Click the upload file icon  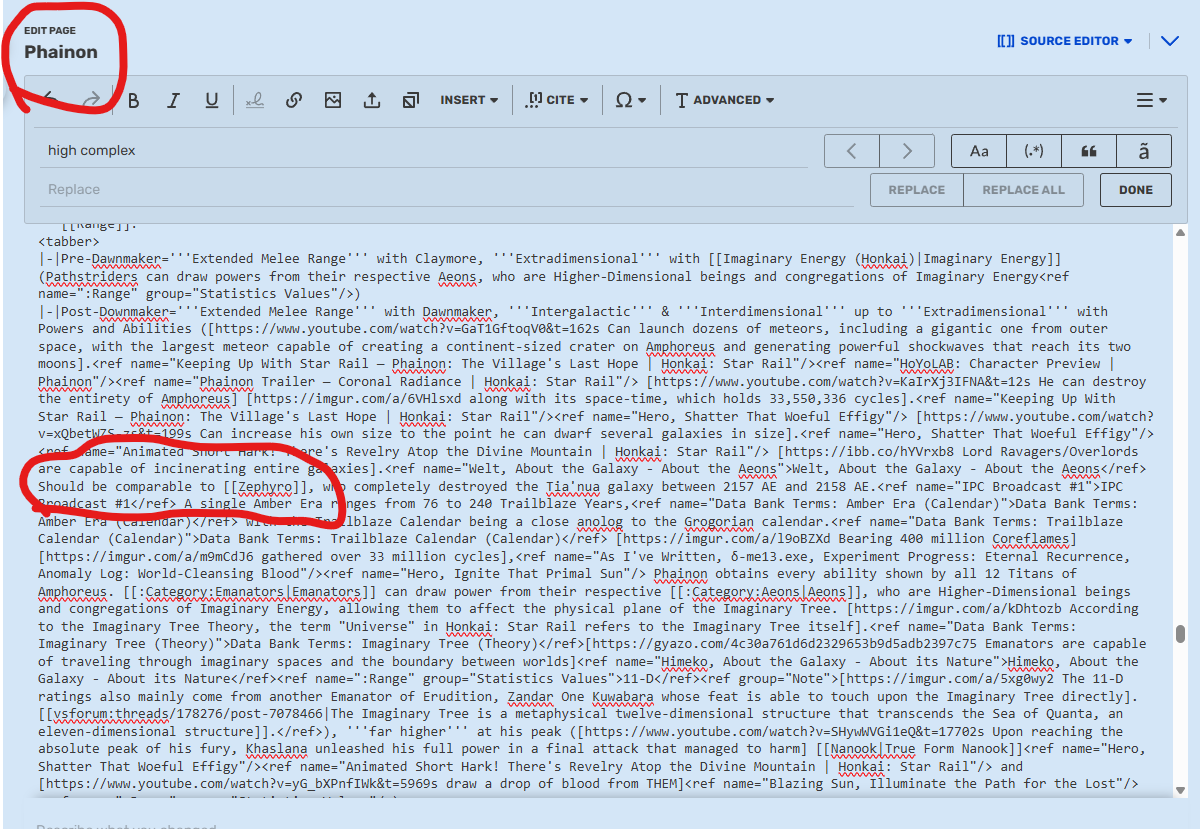coord(372,100)
